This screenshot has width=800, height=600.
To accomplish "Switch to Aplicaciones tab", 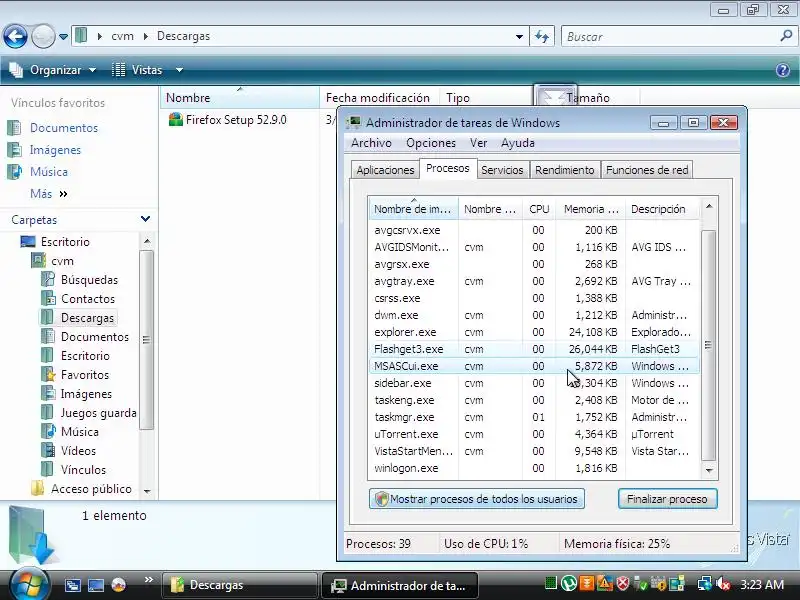I will [385, 170].
